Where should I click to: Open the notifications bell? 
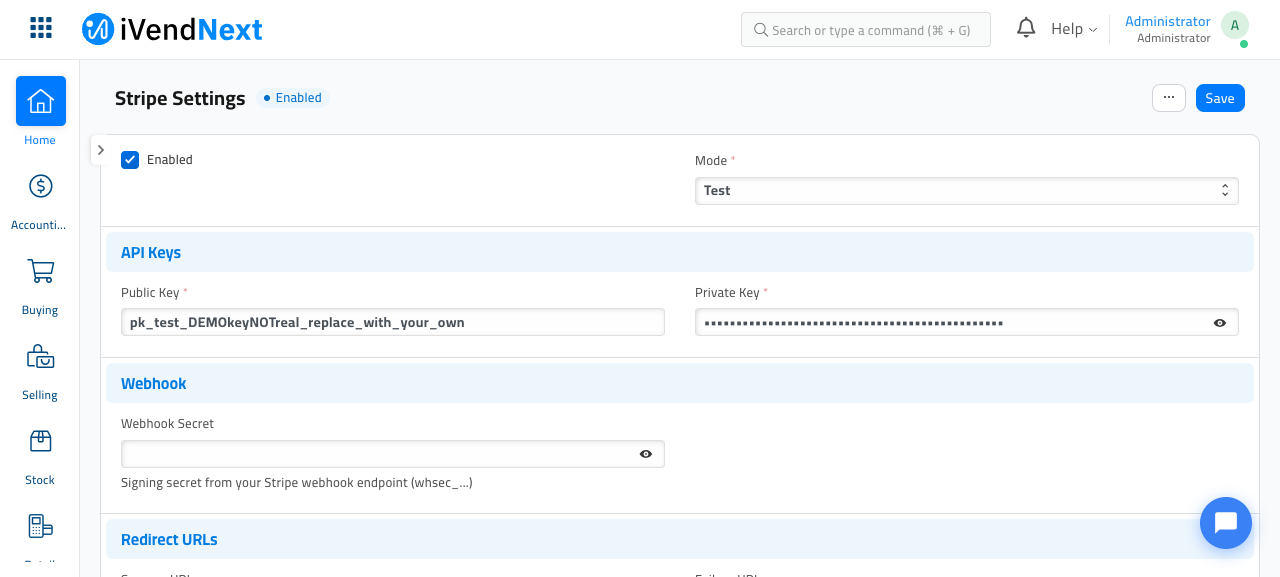(x=1026, y=28)
